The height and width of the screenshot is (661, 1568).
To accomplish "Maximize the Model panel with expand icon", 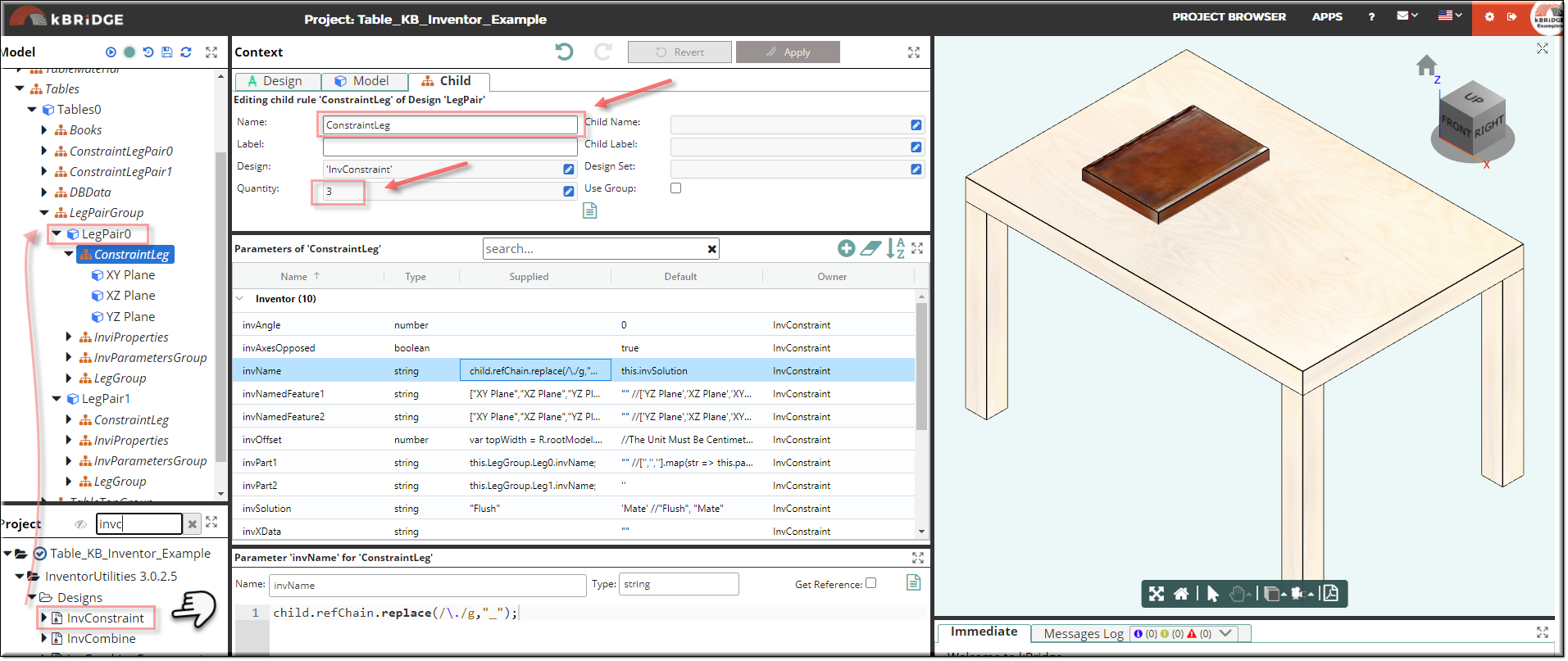I will (x=211, y=52).
